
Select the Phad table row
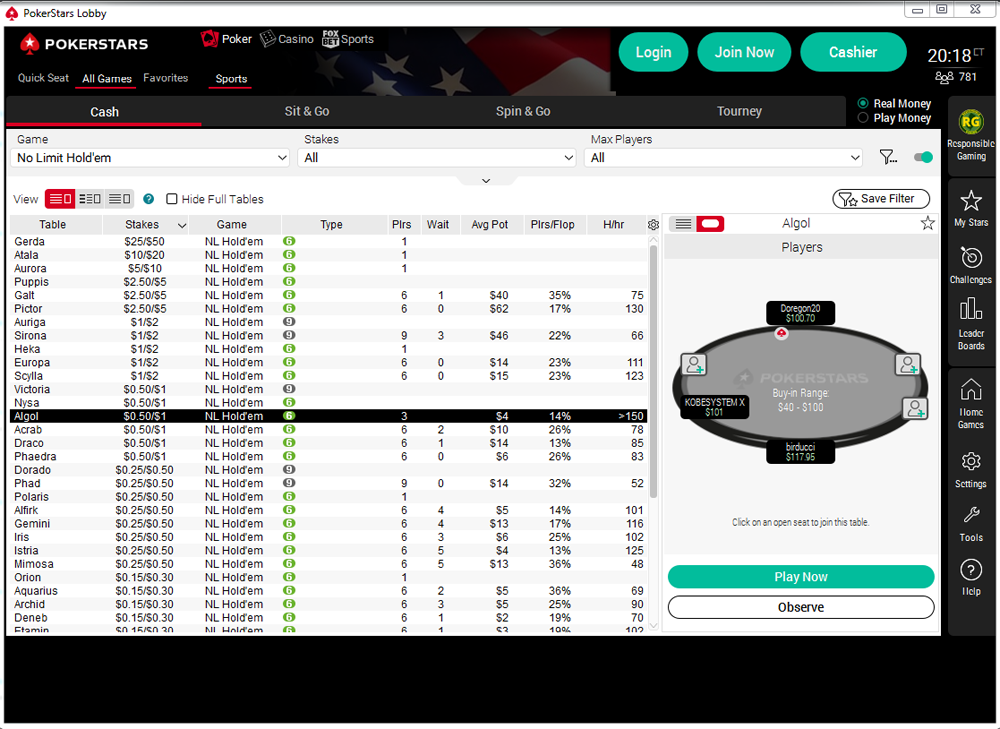coord(328,483)
